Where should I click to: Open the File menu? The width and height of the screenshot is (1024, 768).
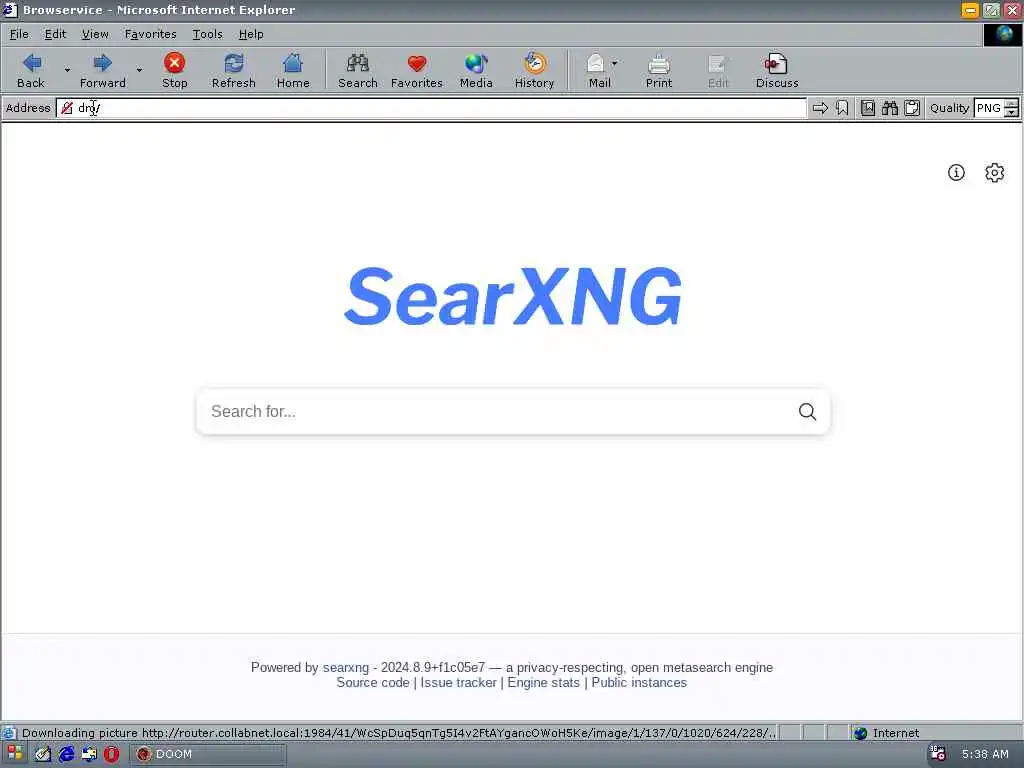pyautogui.click(x=19, y=34)
